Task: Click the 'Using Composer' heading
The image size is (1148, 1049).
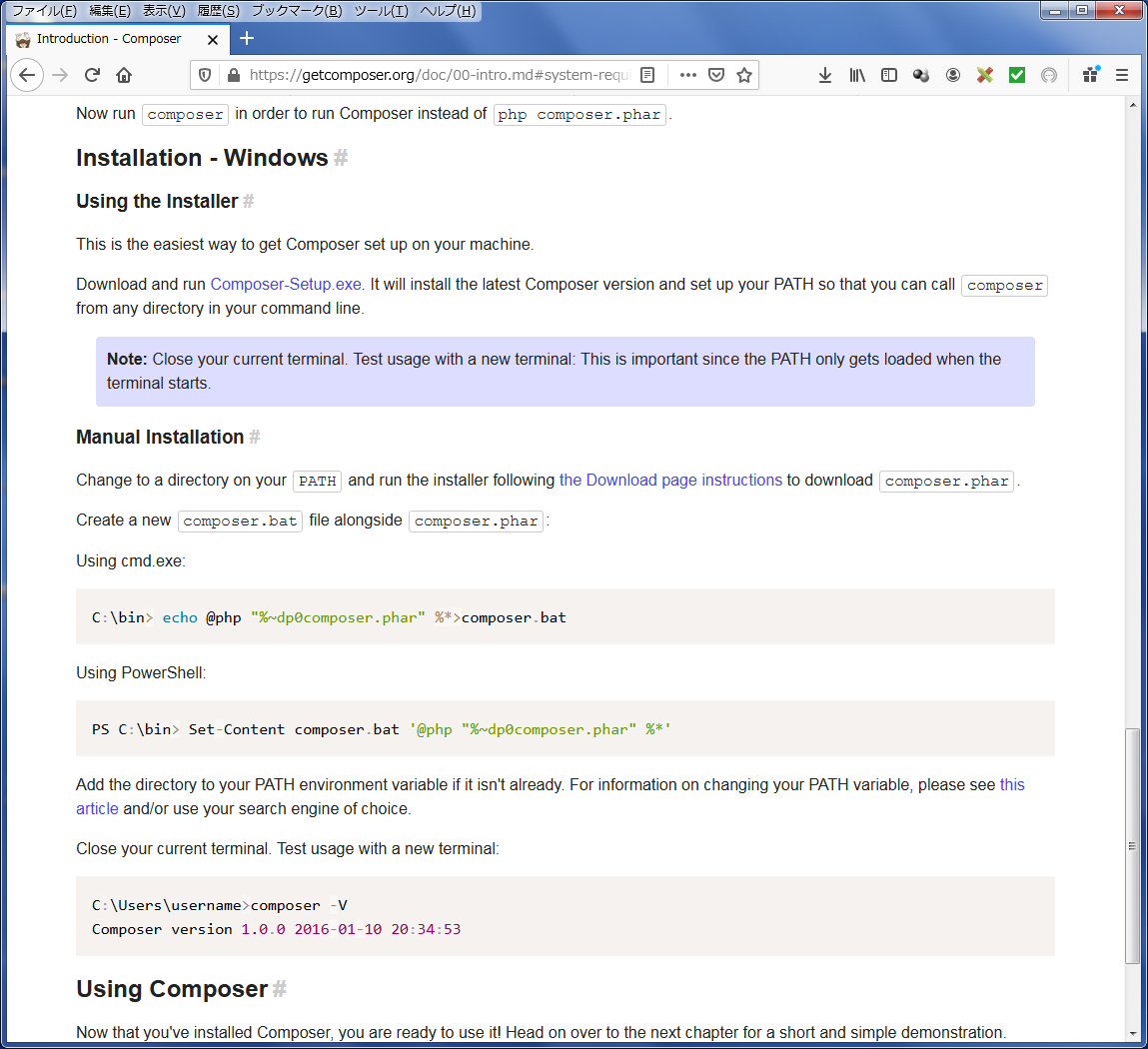Action: (172, 989)
